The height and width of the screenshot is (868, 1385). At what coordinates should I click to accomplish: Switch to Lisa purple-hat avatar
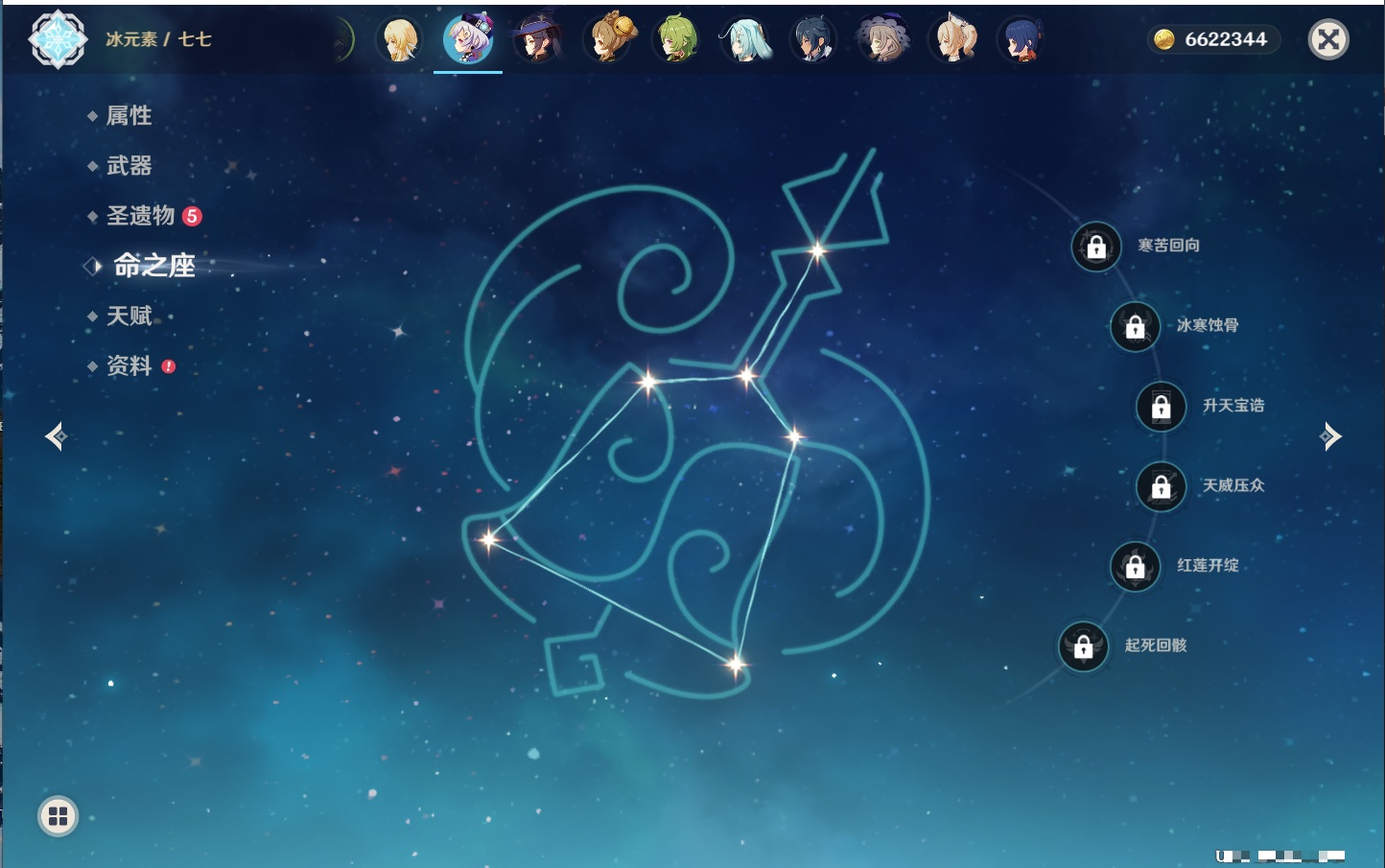(882, 39)
